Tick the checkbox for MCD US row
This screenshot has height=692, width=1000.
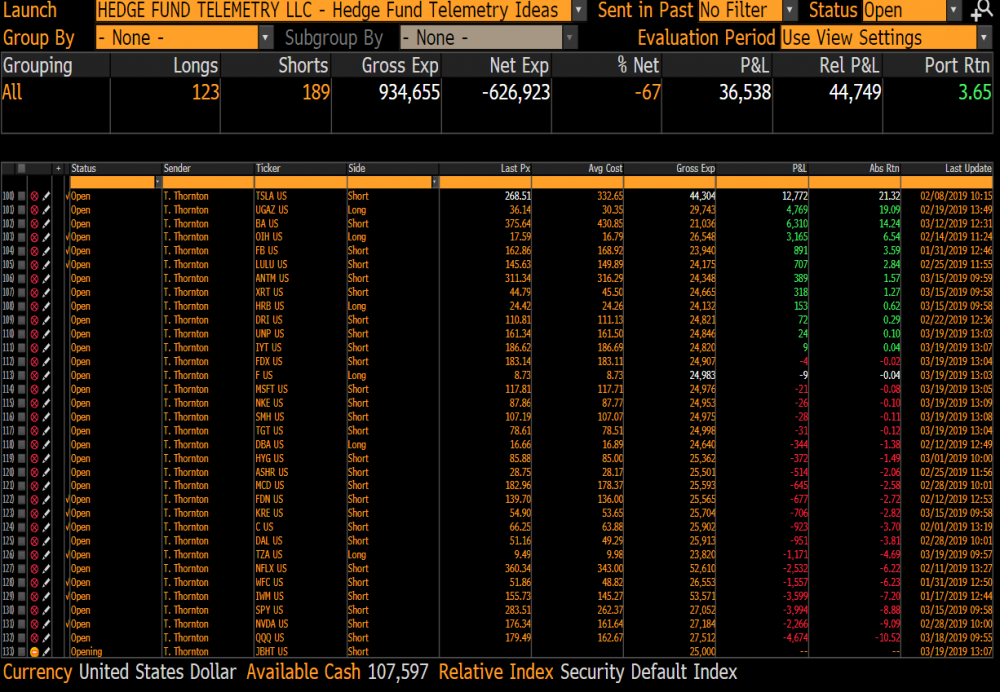21,487
